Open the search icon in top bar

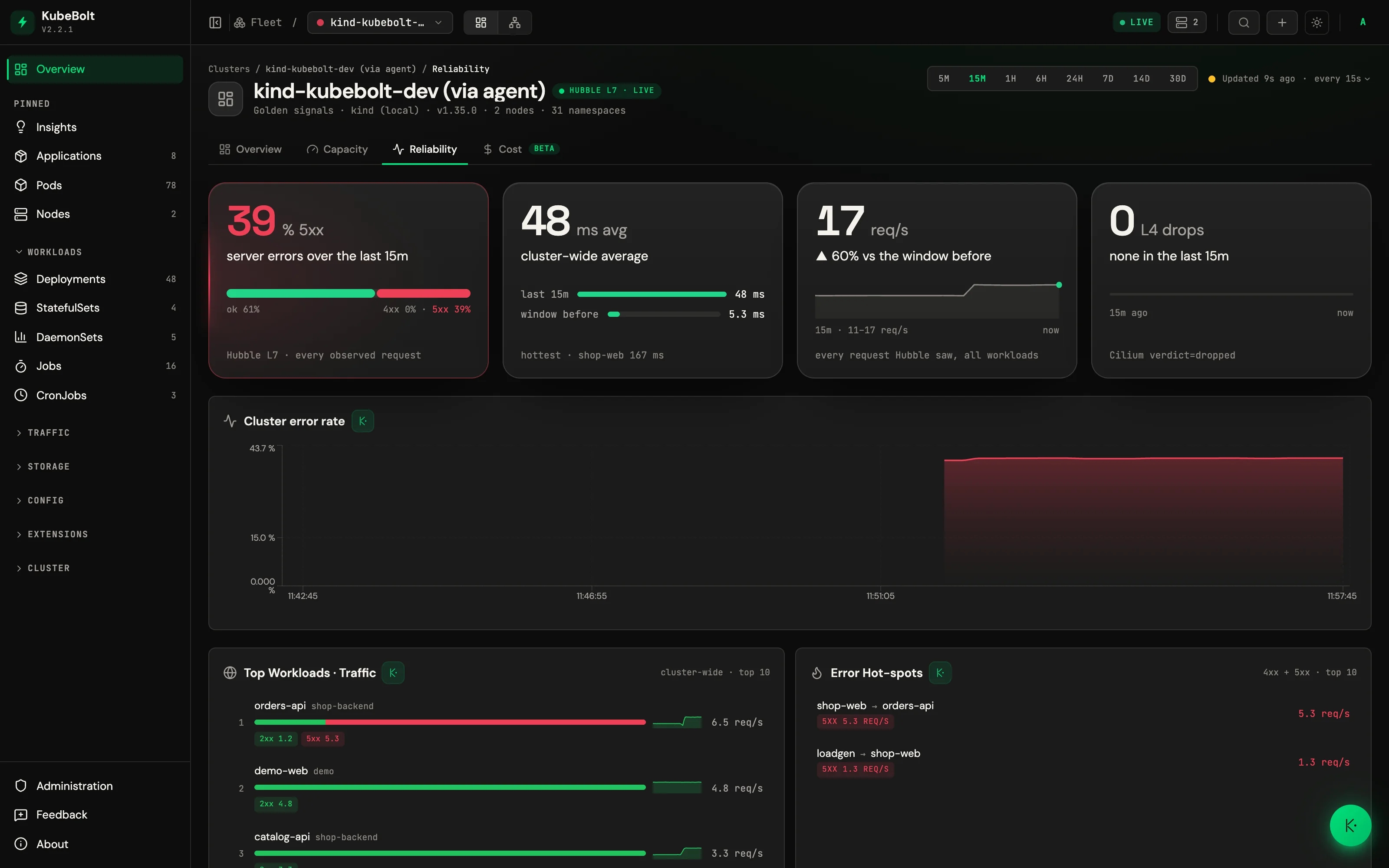1244,23
